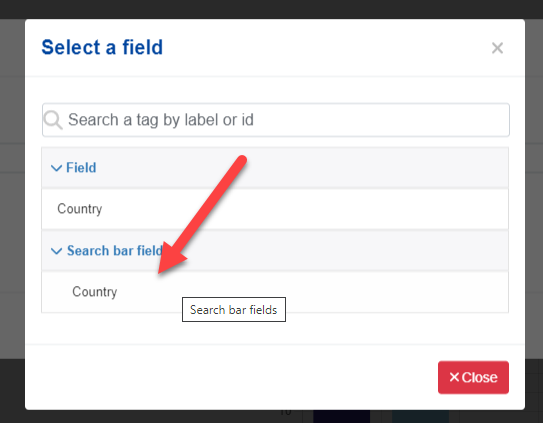Screen dimensions: 543x423
Task: Toggle the Search bar fields header's empty right area
Action: (346, 250)
